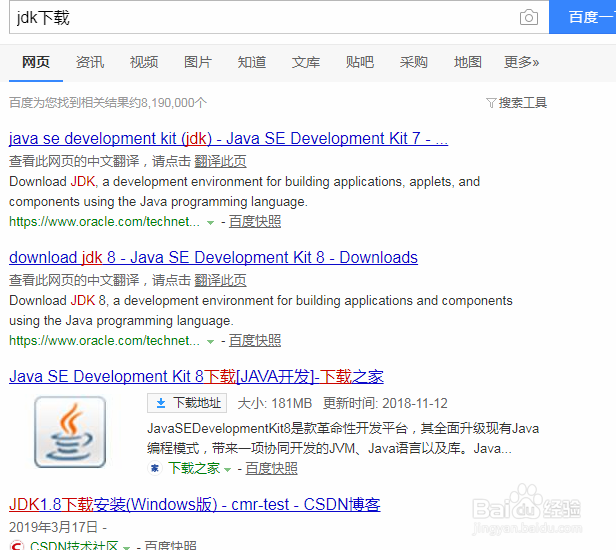Click 翻译此页 under the first result
Screen dimensions: 616x550
pyautogui.click(x=220, y=161)
